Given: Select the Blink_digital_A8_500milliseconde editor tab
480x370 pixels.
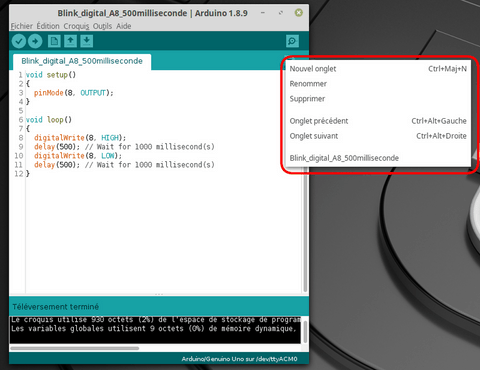Looking at the screenshot, I should 82,61.
